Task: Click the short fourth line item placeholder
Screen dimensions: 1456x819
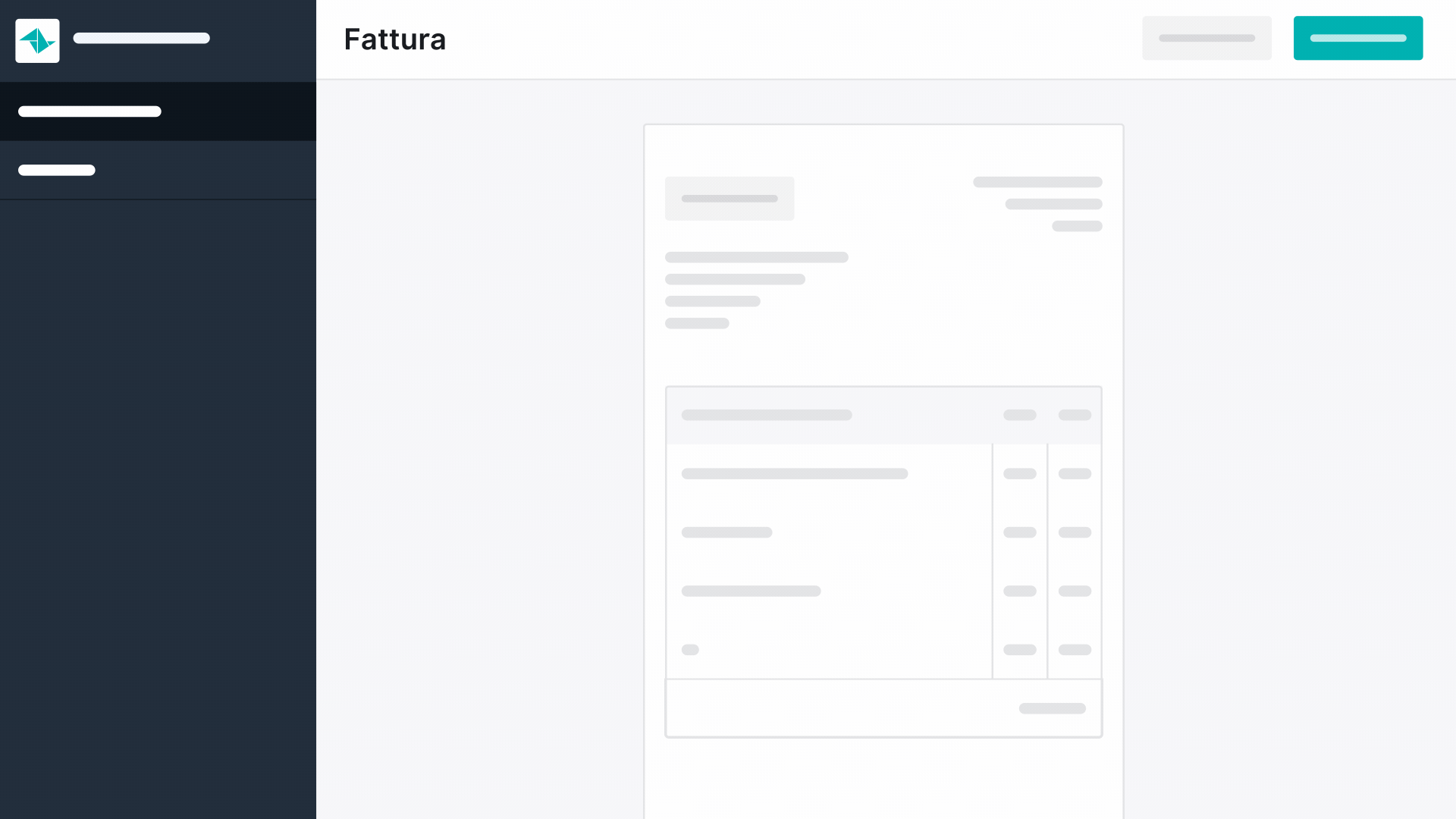Action: click(x=690, y=650)
